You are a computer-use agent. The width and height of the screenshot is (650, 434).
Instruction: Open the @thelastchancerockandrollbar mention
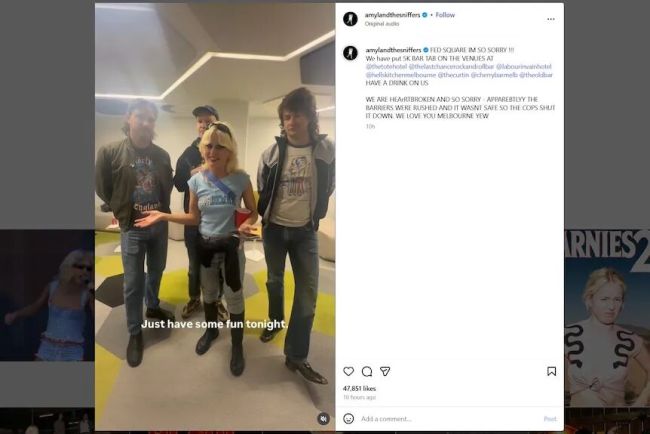coord(451,66)
